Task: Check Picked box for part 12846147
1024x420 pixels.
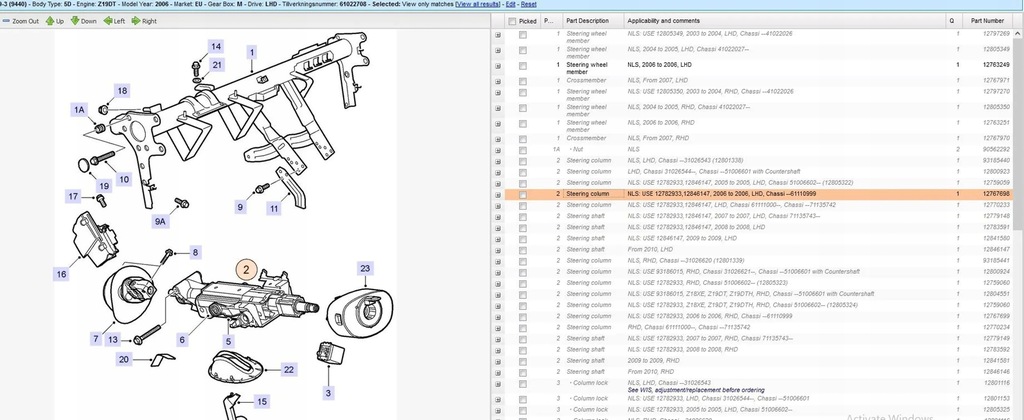Action: [x=522, y=250]
